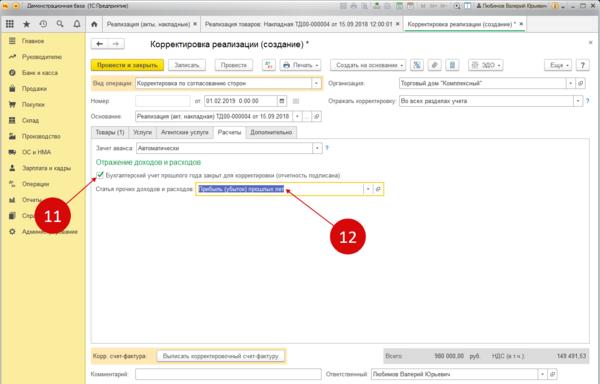Open the calendar picker for the date
This screenshot has width=600, height=384.
(x=282, y=101)
